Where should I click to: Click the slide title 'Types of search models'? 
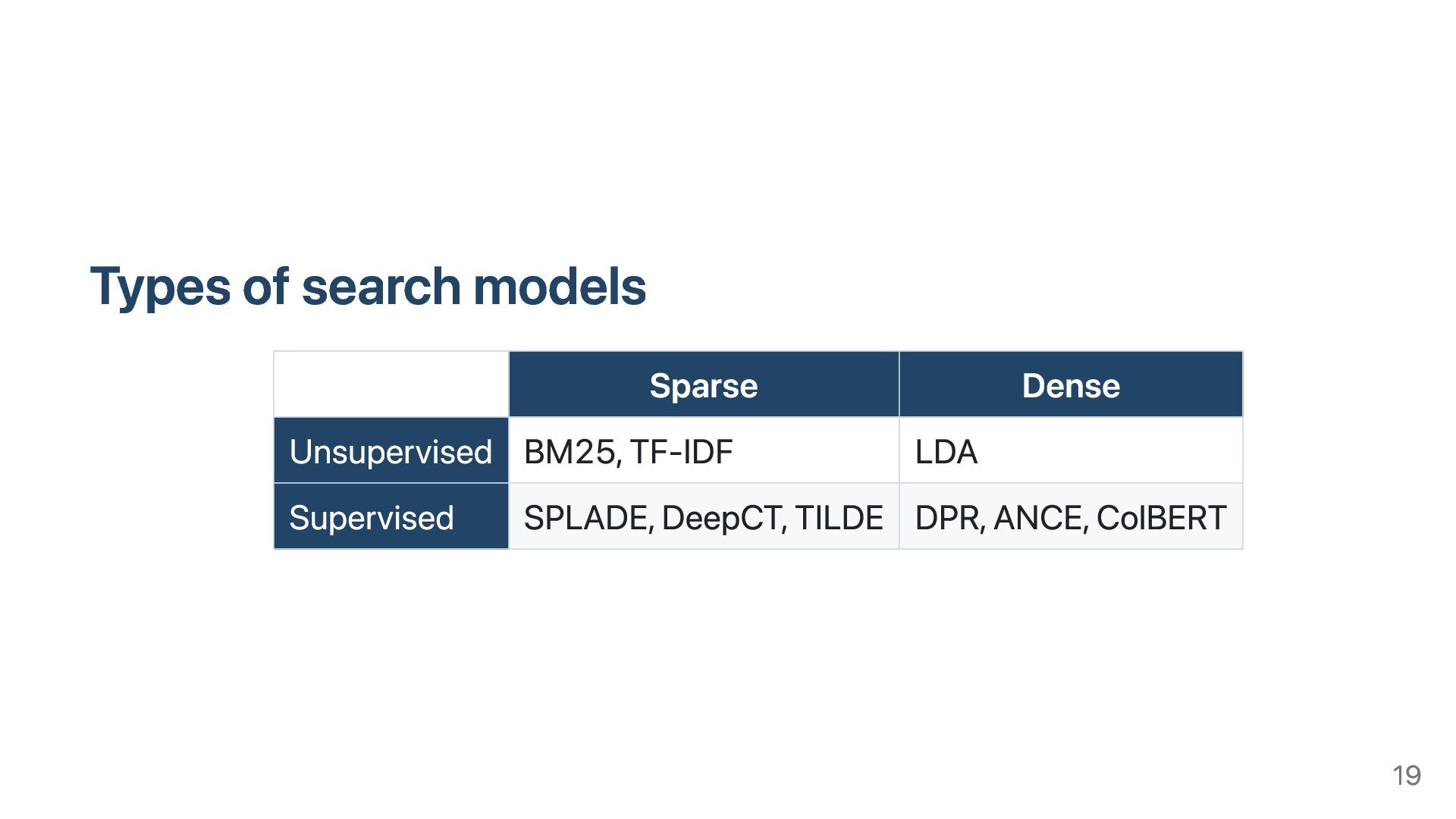click(368, 287)
